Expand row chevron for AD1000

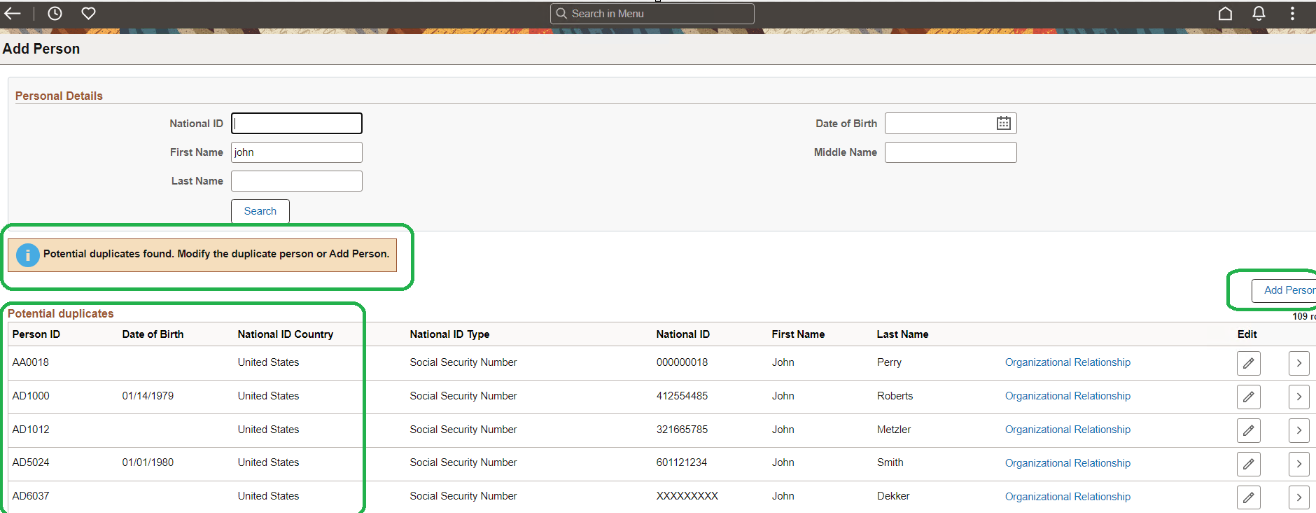(x=1299, y=397)
